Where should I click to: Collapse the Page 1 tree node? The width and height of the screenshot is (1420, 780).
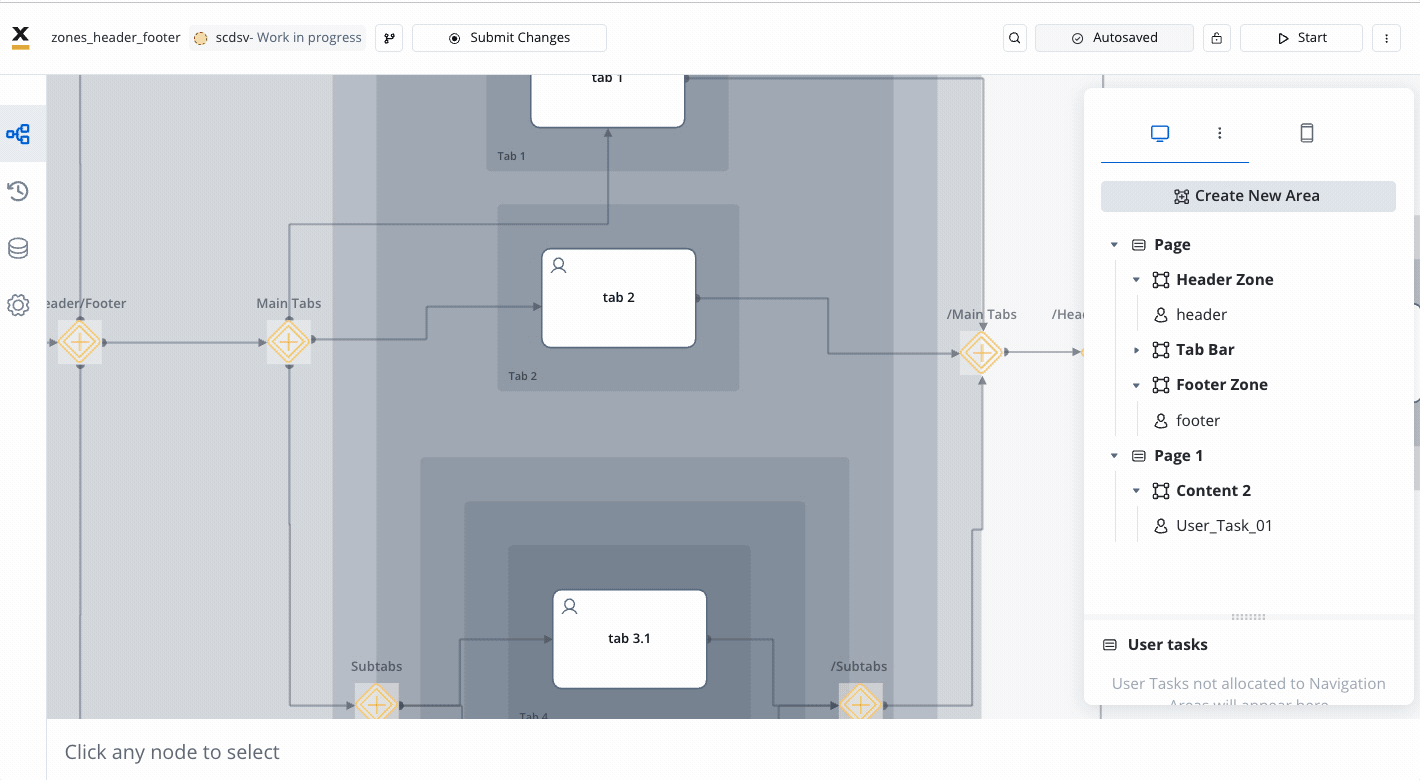tap(1114, 456)
